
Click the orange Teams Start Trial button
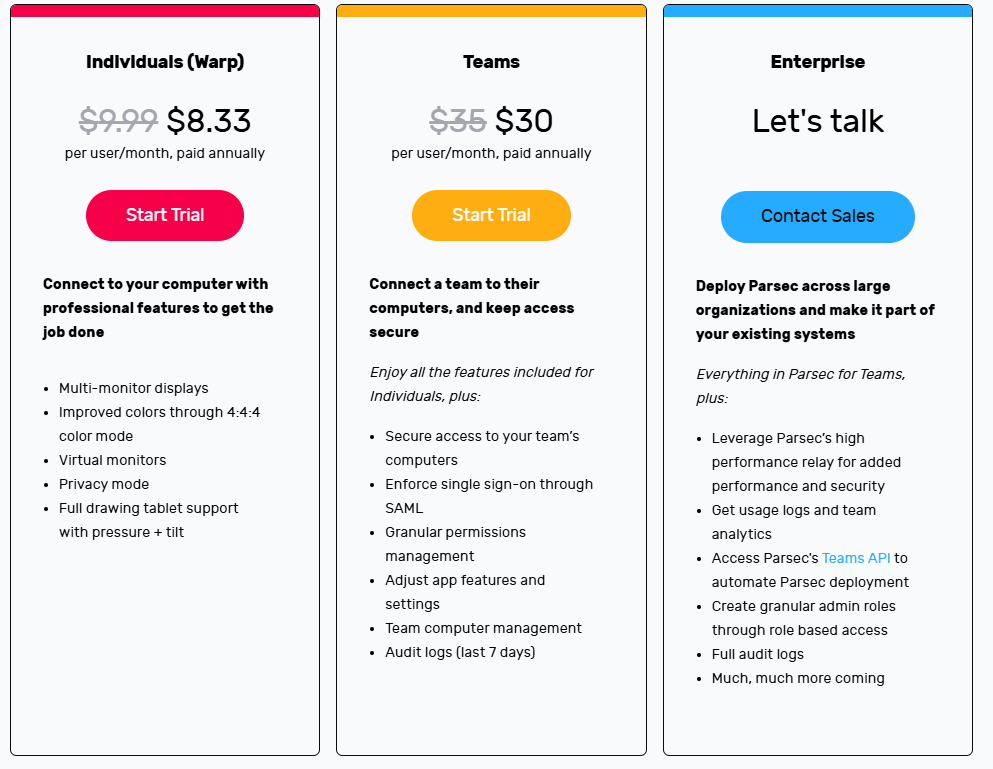point(491,215)
